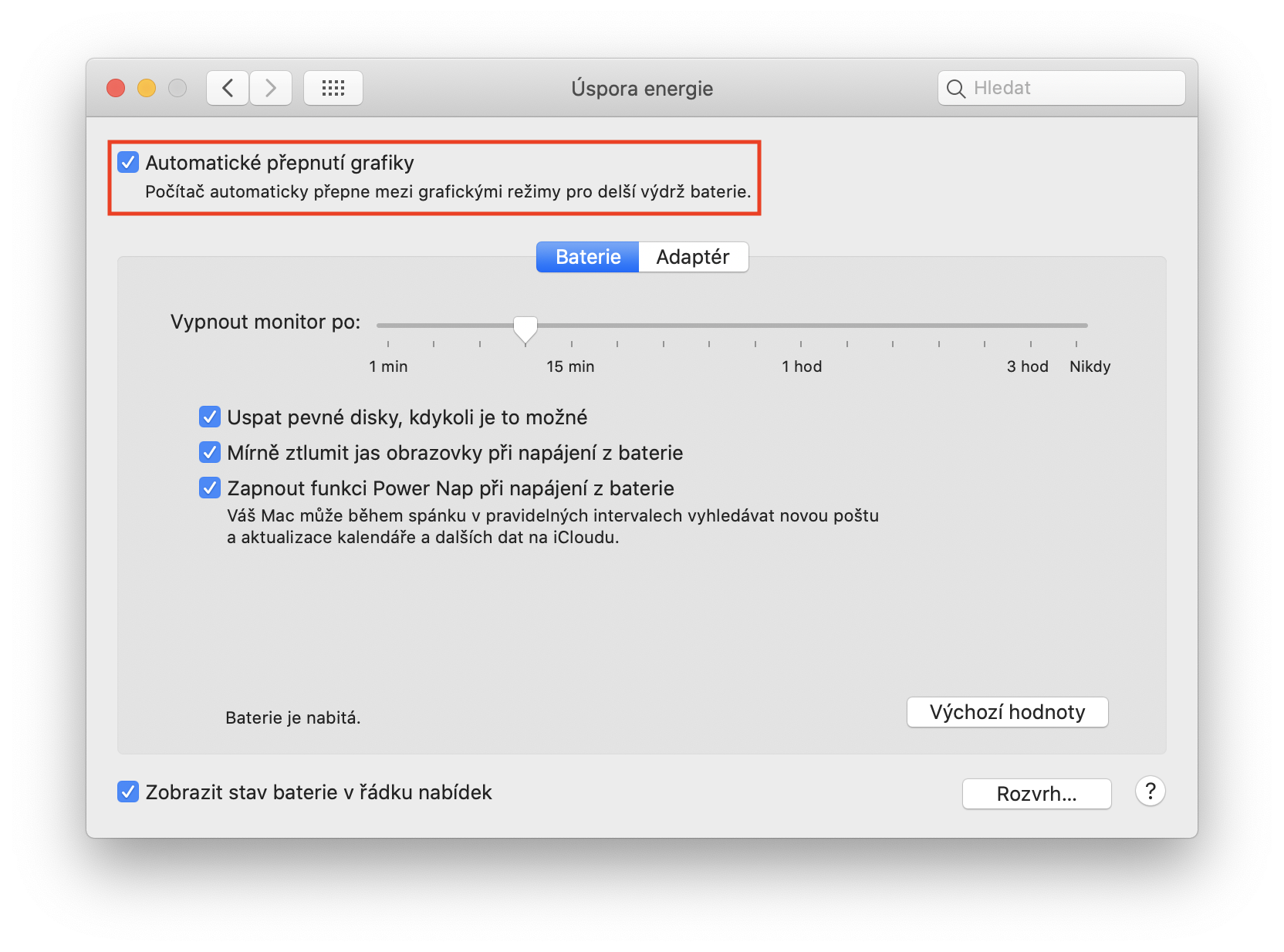This screenshot has width=1284, height=952.
Task: Toggle Uspat pevné disky checkbox
Action: coord(210,417)
